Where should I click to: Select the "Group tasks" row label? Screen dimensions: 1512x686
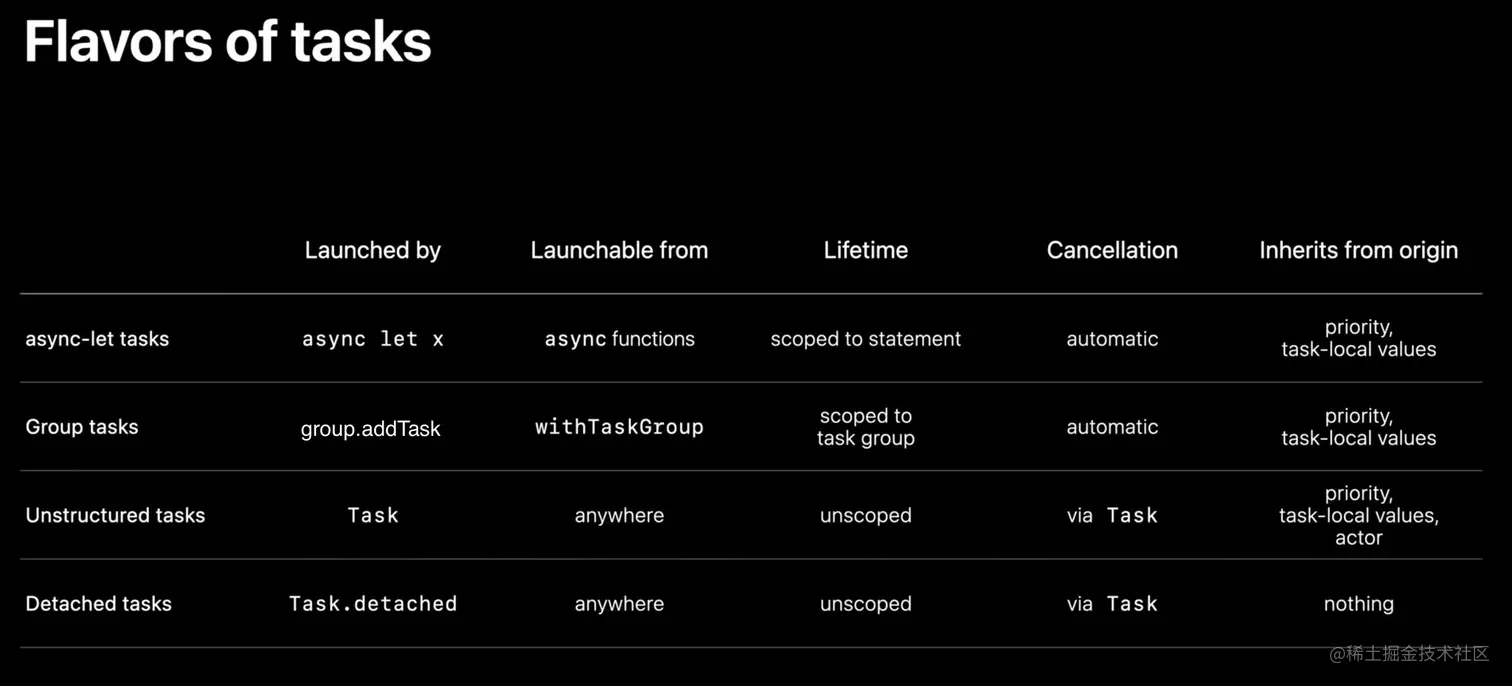pyautogui.click(x=82, y=427)
